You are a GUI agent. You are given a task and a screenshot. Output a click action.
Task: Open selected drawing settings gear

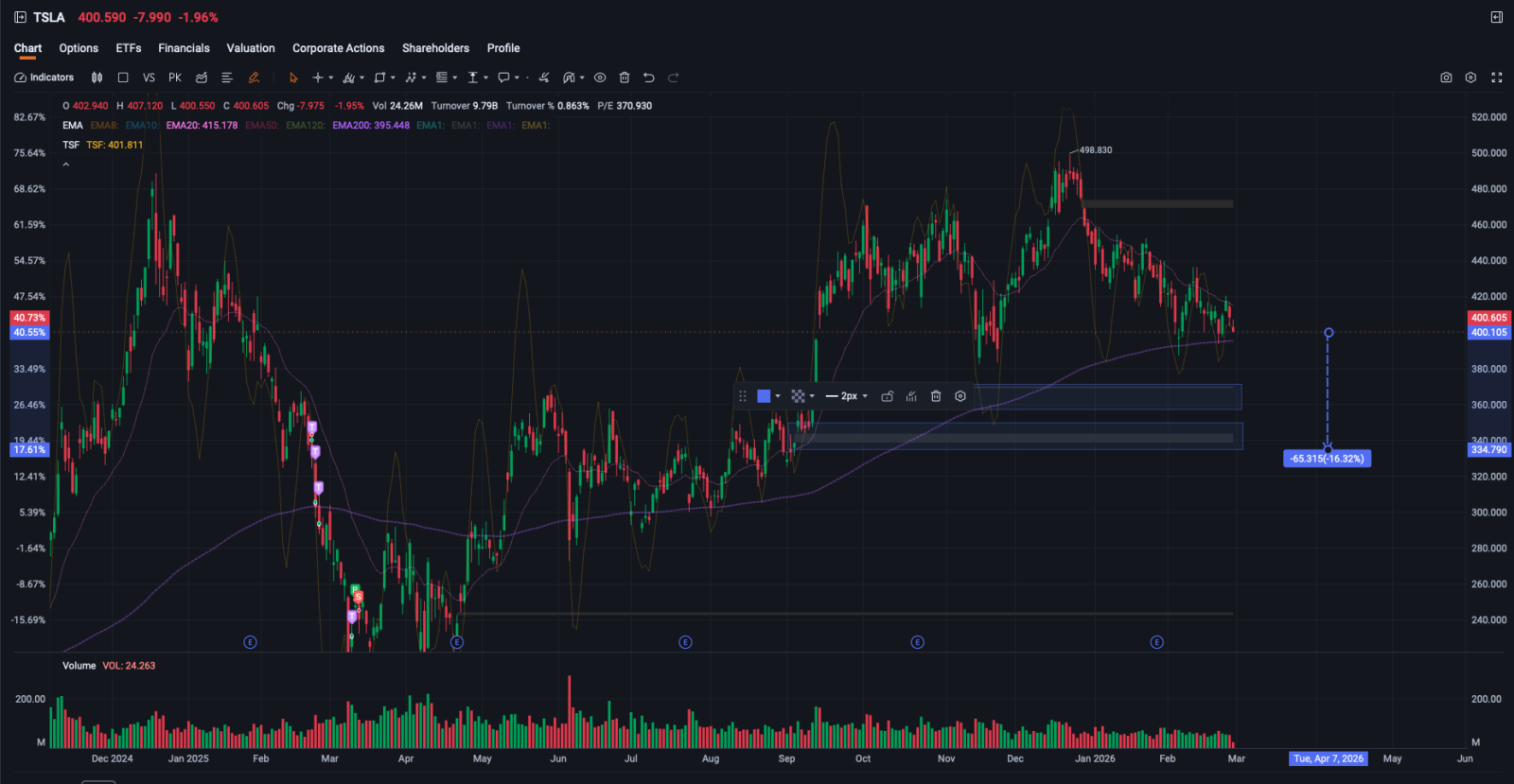[960, 396]
